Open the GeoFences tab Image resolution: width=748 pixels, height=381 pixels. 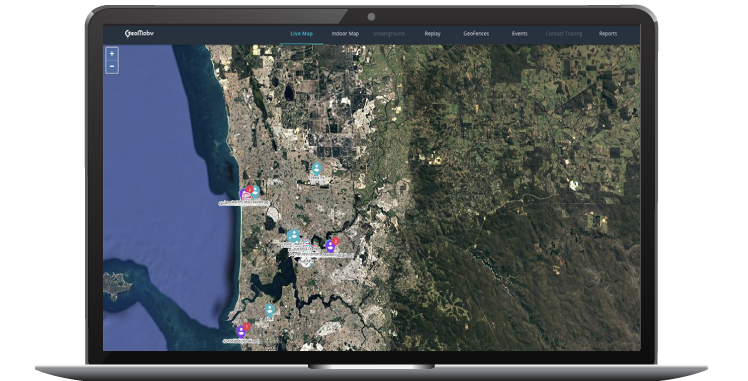click(476, 34)
